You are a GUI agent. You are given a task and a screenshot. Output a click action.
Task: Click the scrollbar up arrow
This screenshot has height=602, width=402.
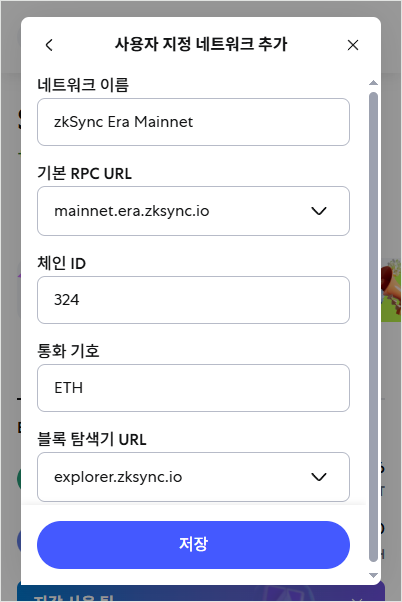(373, 83)
